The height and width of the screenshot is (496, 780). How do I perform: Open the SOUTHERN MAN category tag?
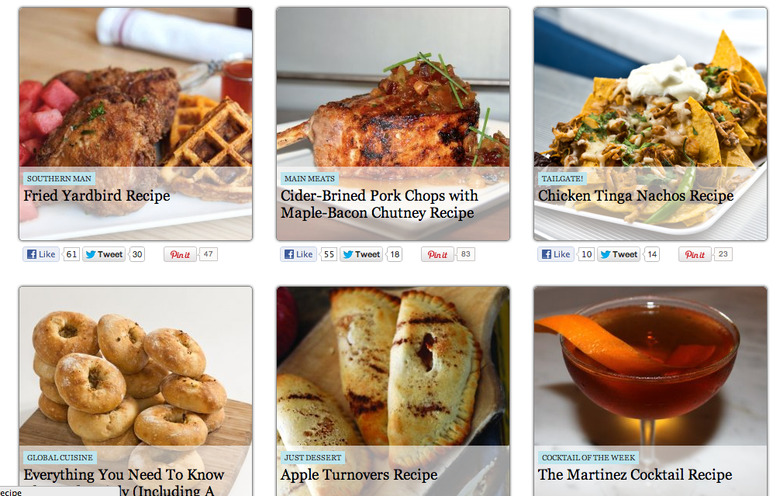click(59, 179)
